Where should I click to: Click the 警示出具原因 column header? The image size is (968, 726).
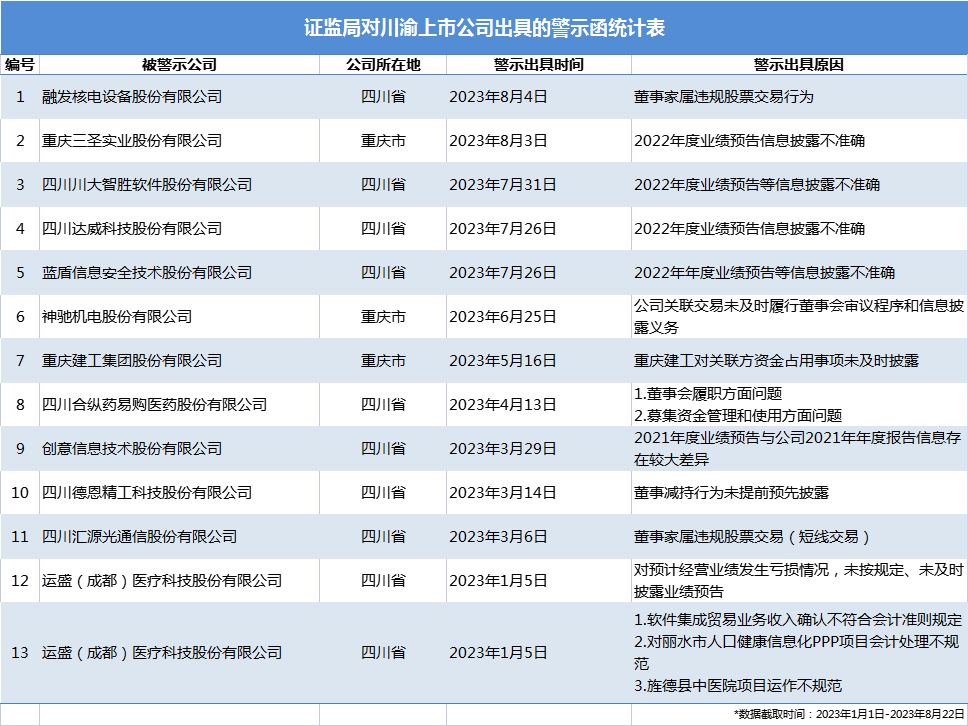coord(799,65)
